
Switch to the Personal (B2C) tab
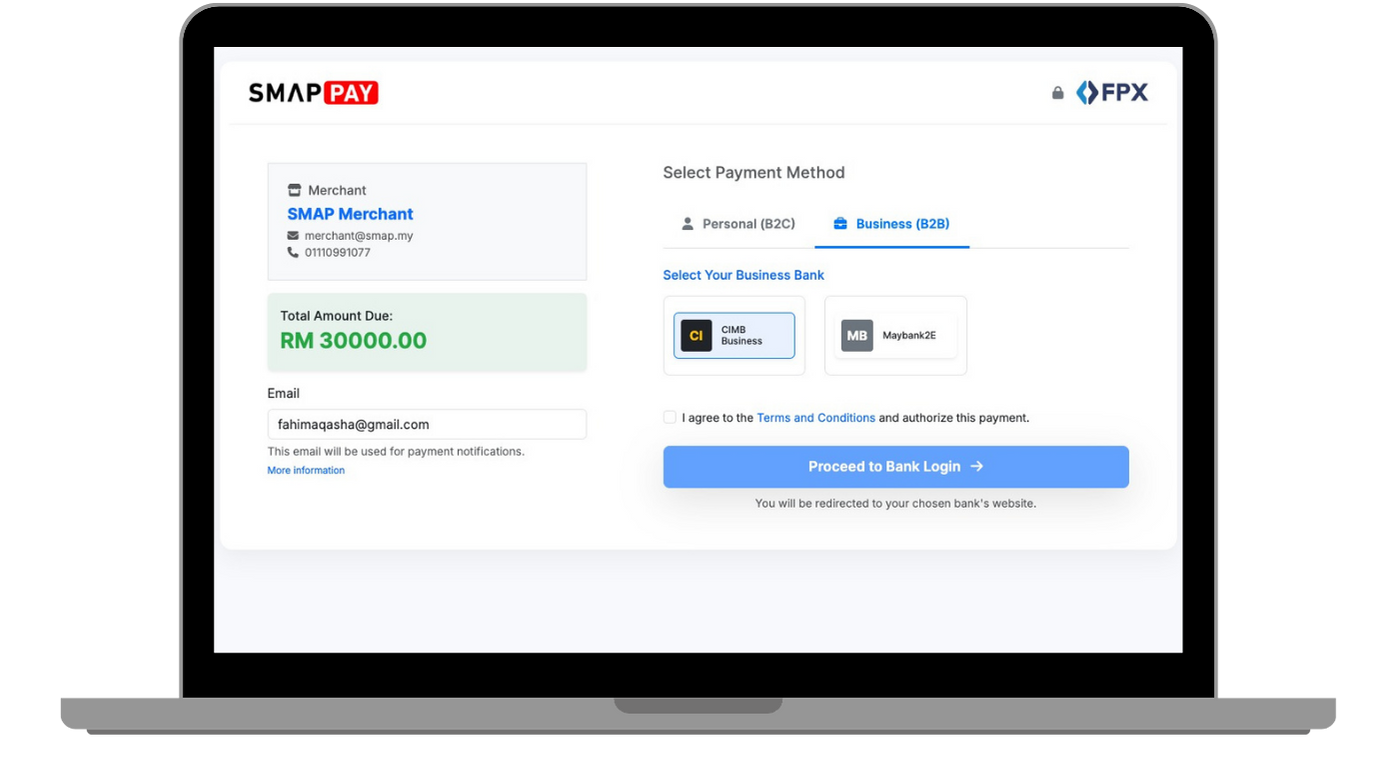click(x=738, y=224)
